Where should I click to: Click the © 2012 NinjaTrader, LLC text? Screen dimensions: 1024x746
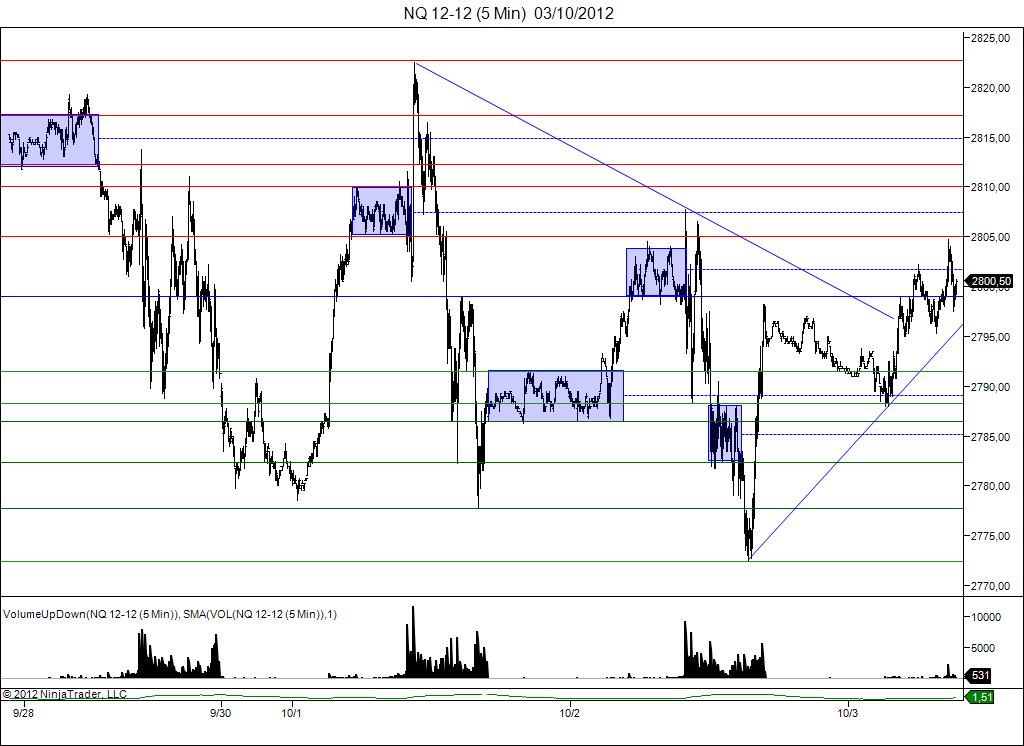(65, 694)
